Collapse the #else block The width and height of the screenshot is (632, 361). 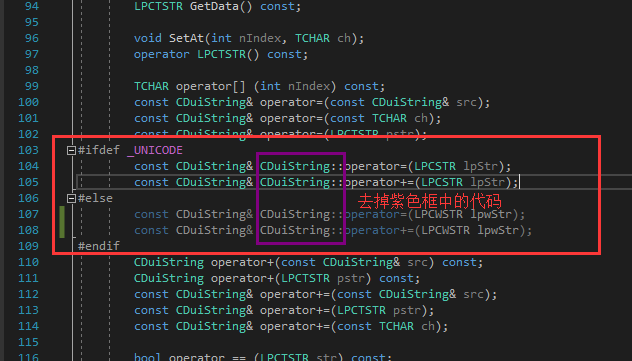71,198
